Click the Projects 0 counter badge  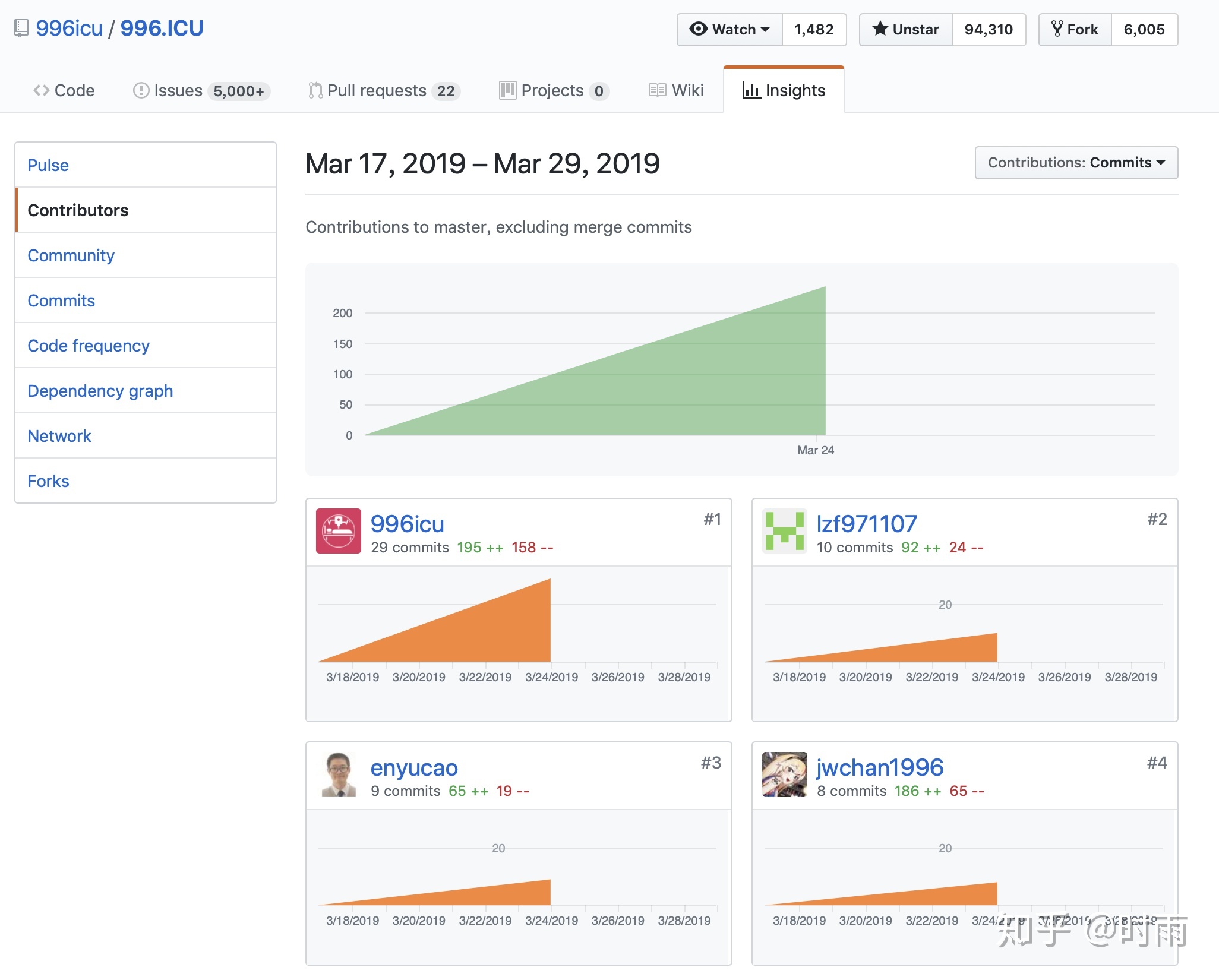pyautogui.click(x=599, y=91)
